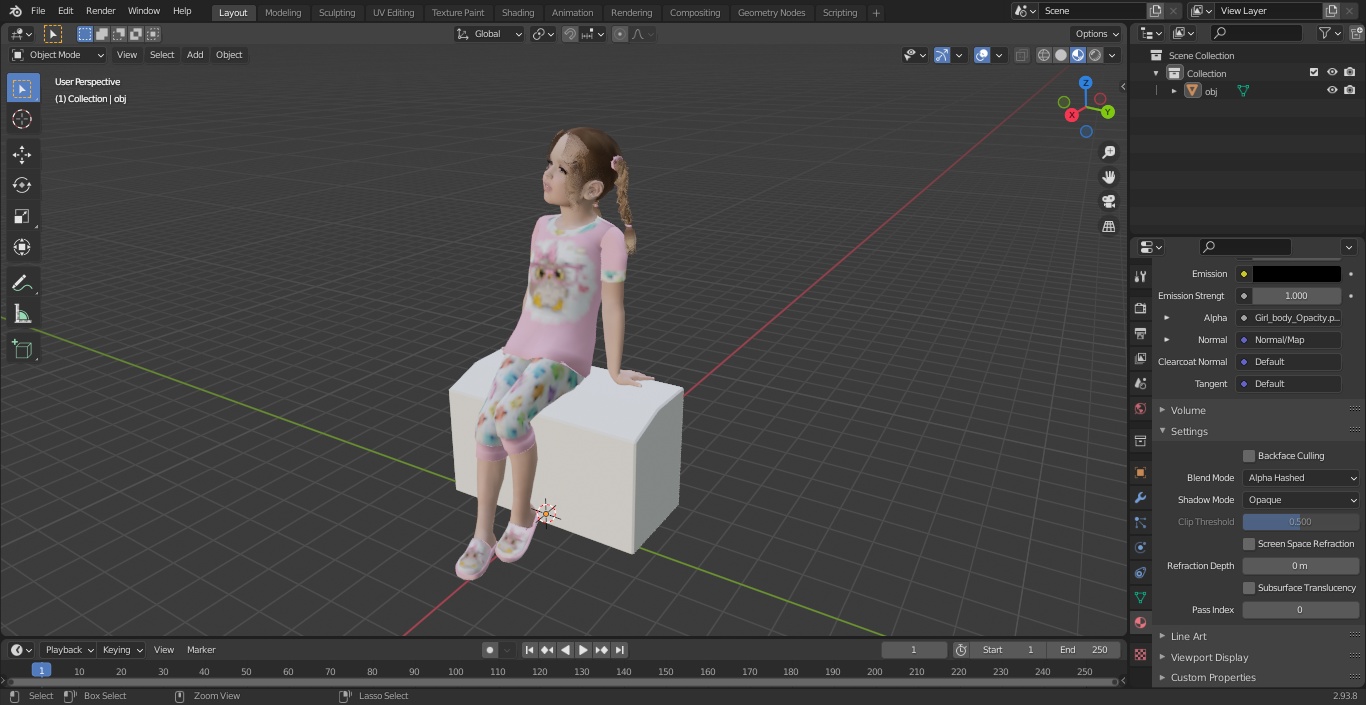The image size is (1366, 705).
Task: Disable obj in renders via camera icon
Action: [1350, 90]
